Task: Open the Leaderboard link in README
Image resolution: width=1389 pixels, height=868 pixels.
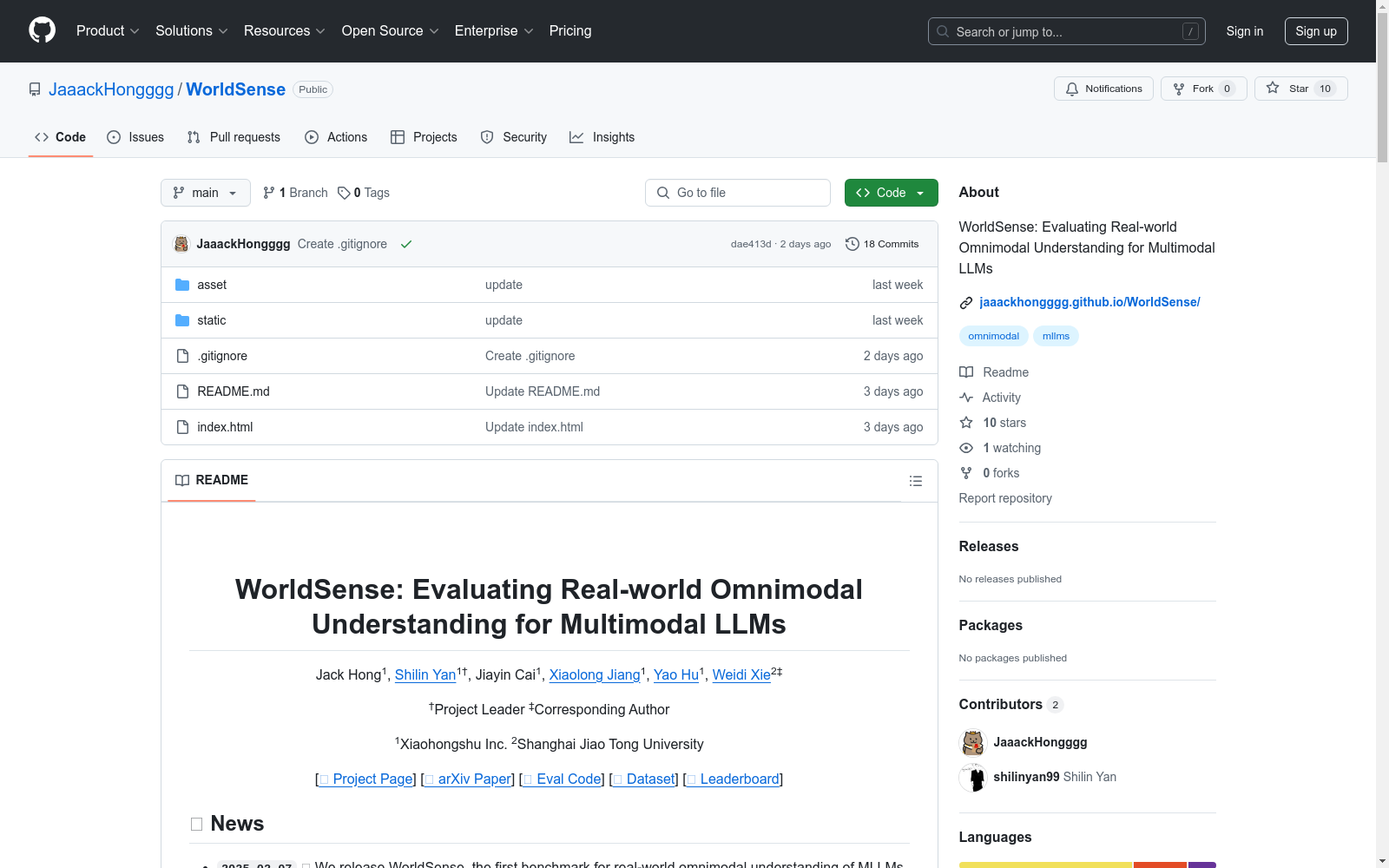Action: click(x=733, y=779)
